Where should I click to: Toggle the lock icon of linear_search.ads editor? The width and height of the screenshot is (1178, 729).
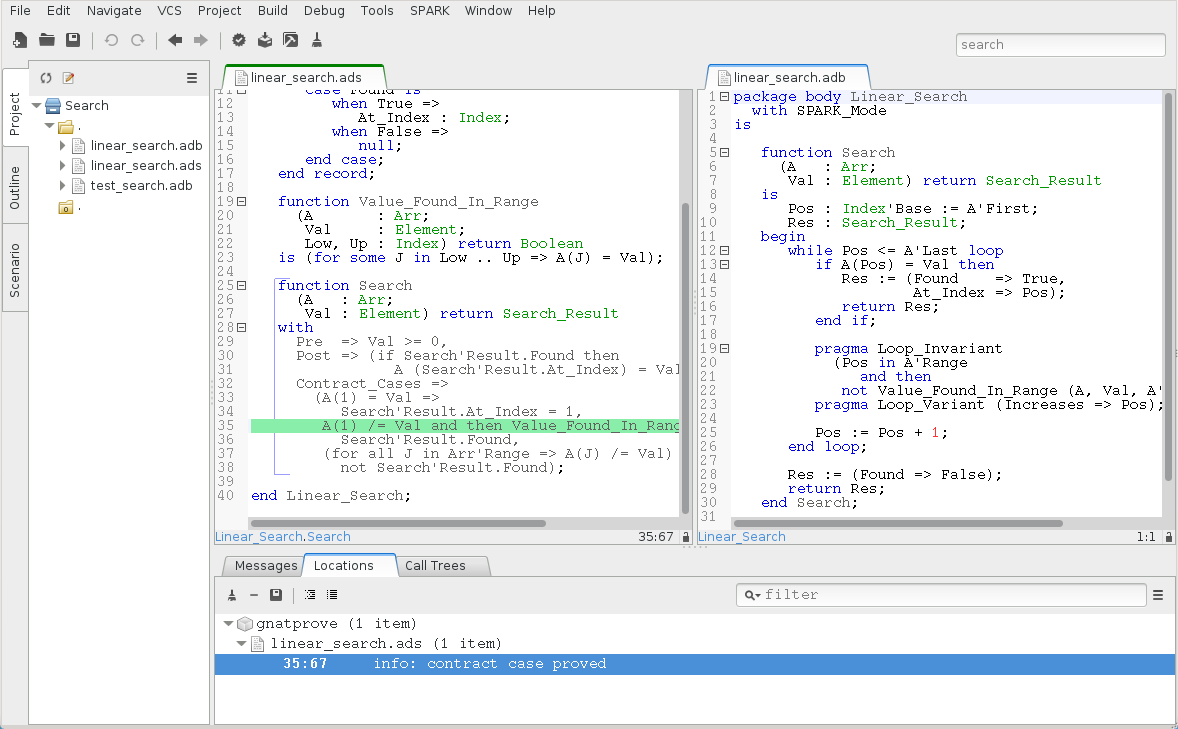686,537
